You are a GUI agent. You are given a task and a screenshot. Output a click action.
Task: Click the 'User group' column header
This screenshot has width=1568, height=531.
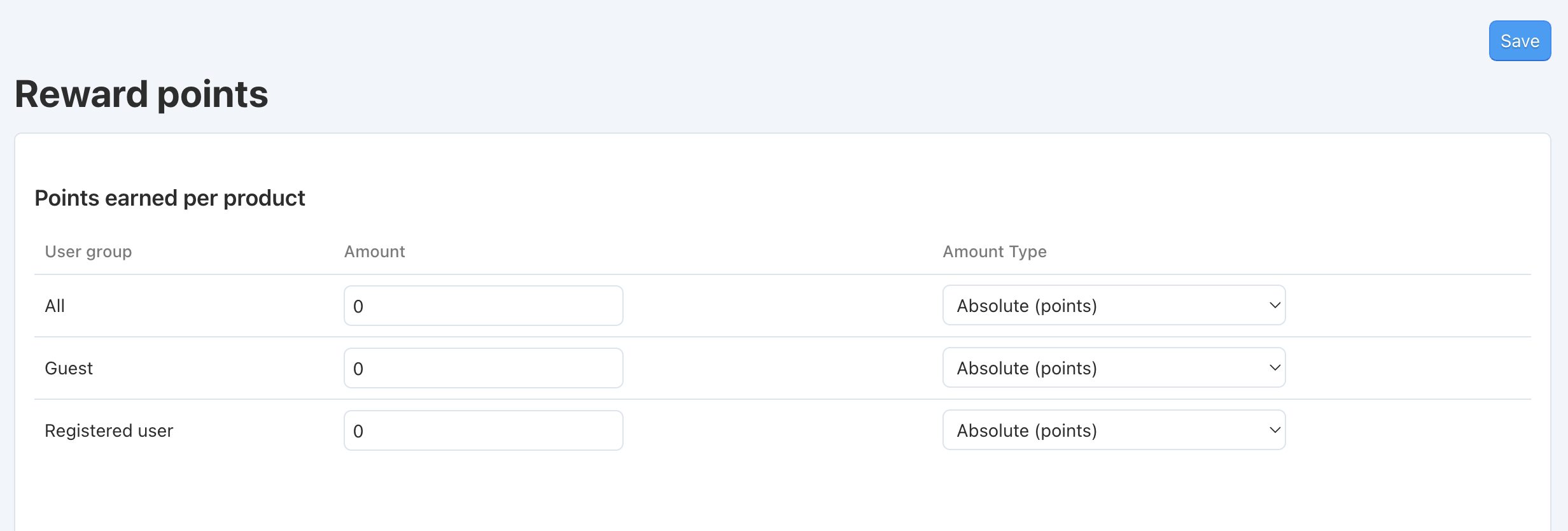pos(88,251)
